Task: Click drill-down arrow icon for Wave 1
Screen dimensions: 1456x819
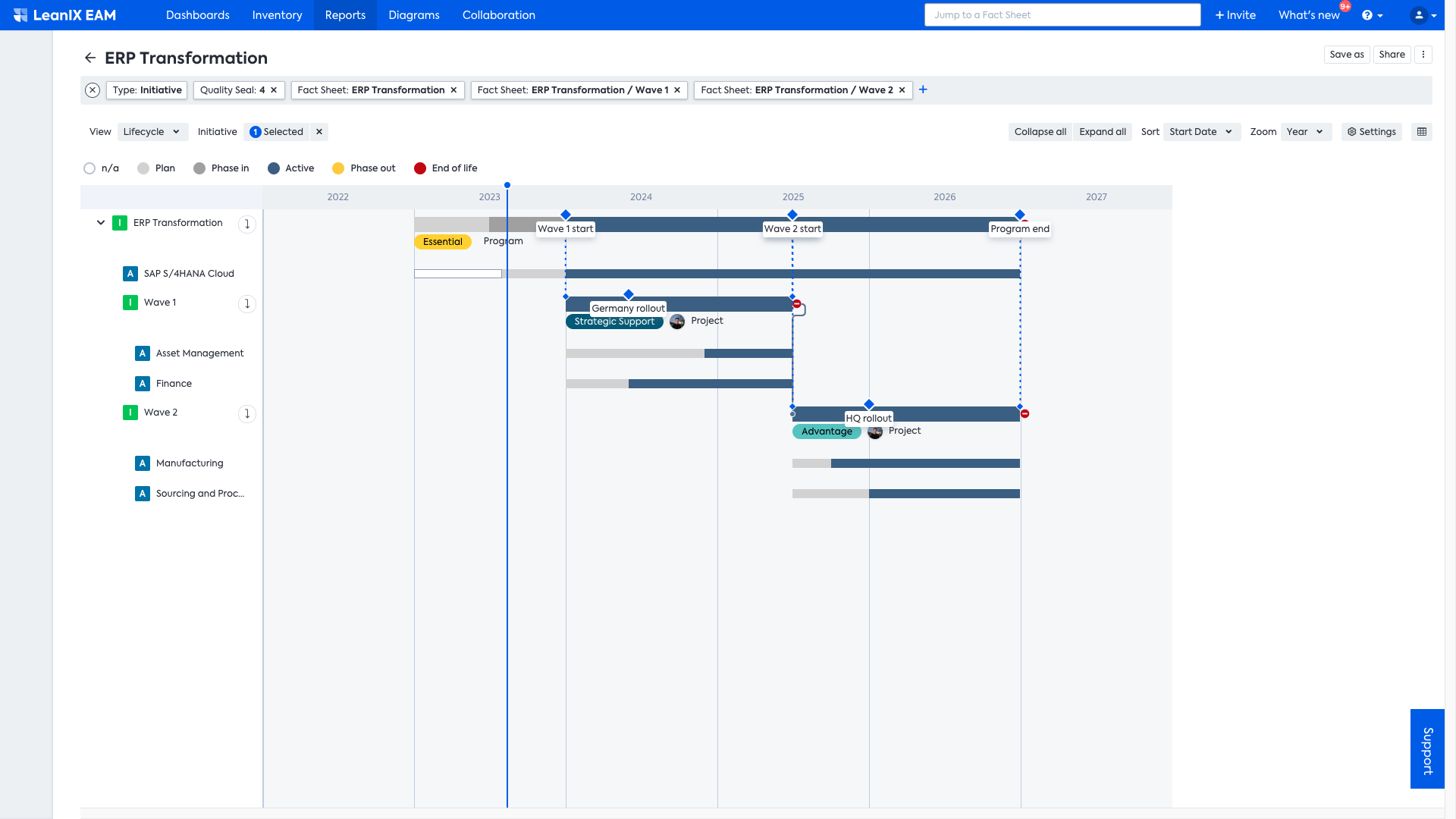Action: tap(247, 304)
